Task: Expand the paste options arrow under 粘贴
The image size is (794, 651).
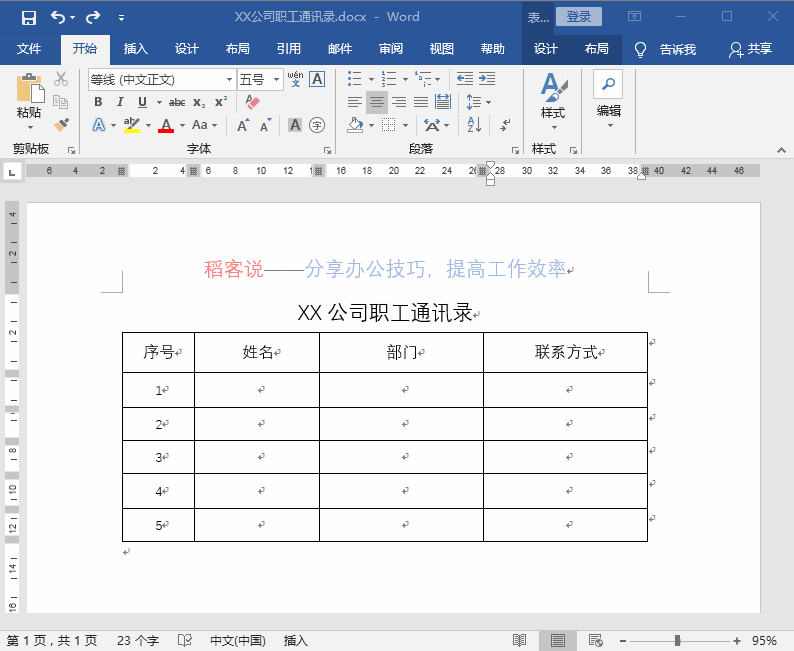Action: (30, 127)
